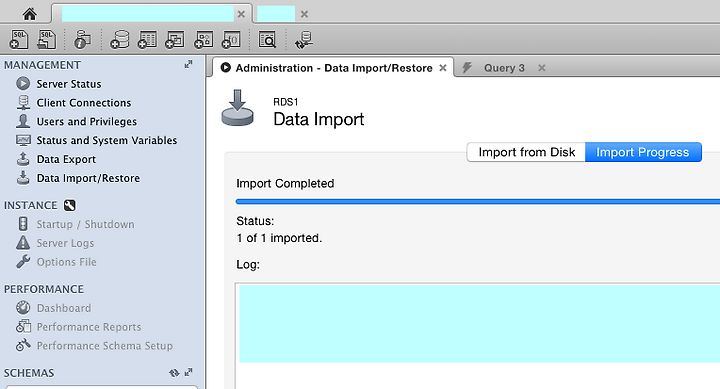Open the home screen icon
720x389 pixels.
point(30,14)
